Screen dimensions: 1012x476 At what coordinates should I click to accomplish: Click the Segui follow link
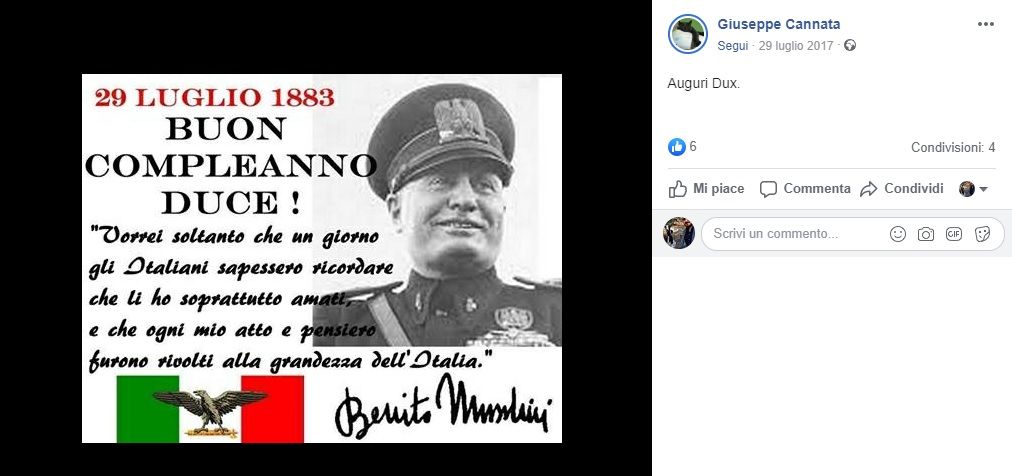point(733,46)
